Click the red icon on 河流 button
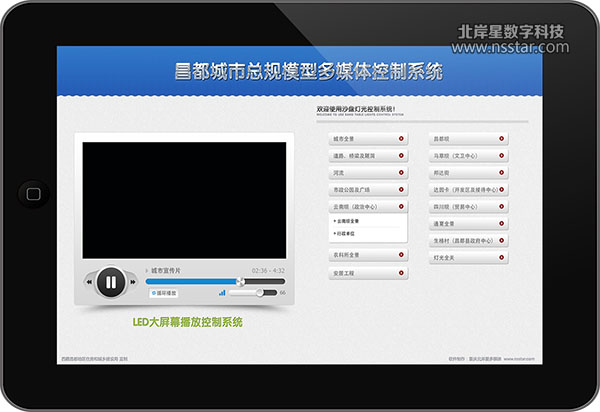The image size is (600, 412). pos(401,173)
